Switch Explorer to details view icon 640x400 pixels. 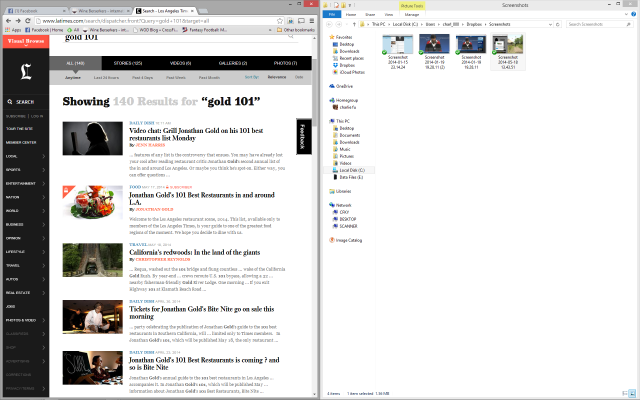625,393
